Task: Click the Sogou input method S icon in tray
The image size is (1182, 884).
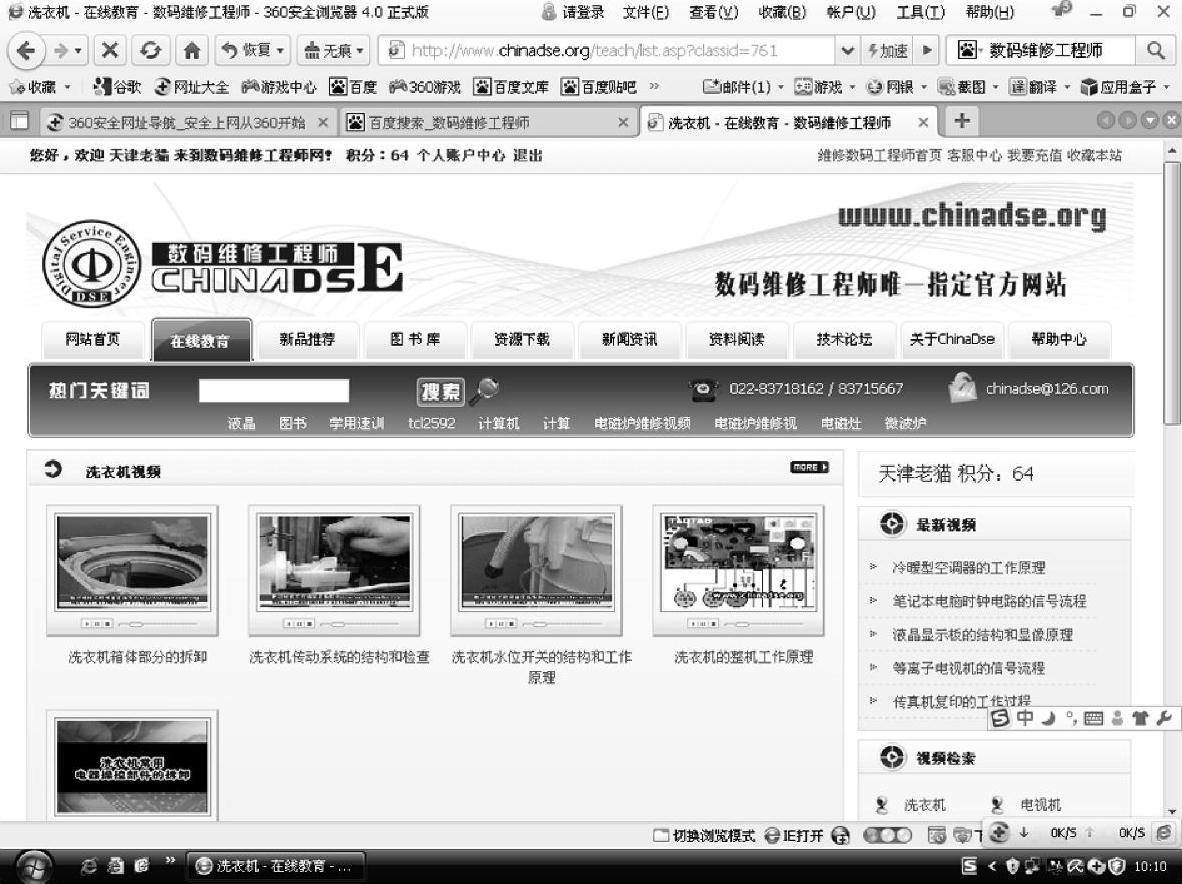Action: [969, 867]
